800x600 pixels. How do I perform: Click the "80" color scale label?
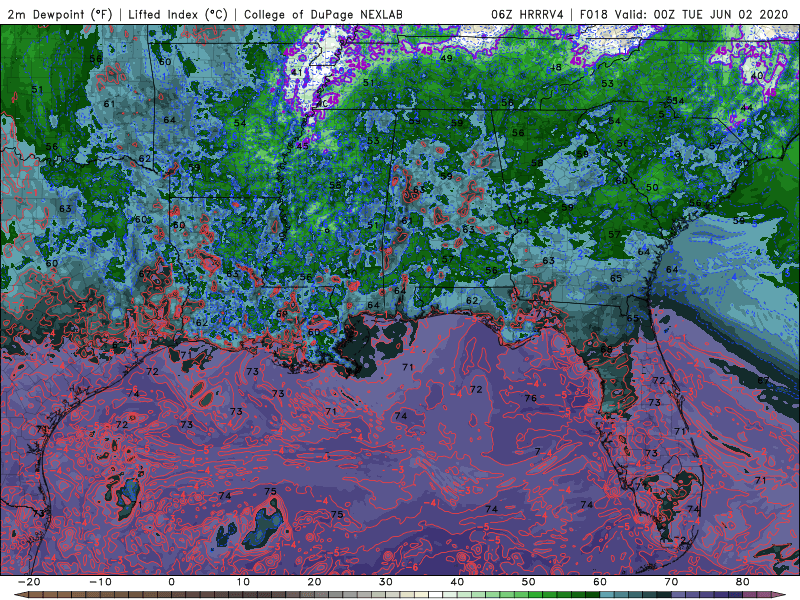point(743,582)
